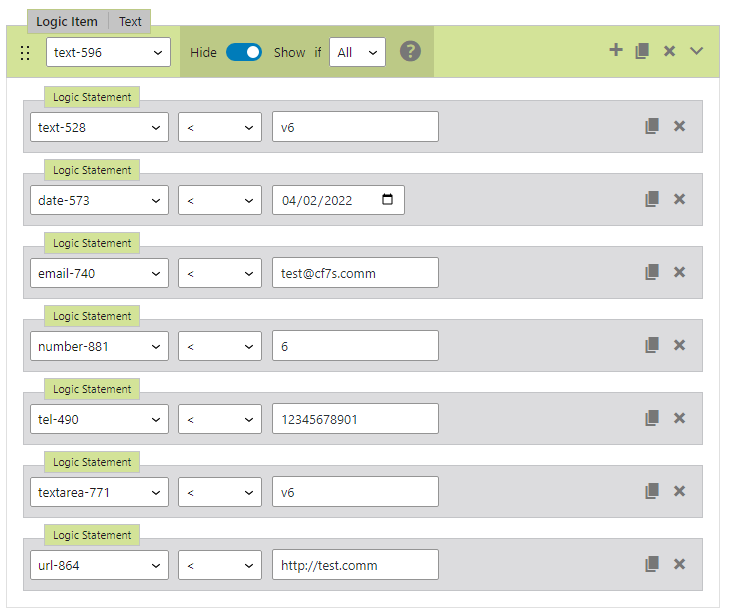Viewport: 730px width, 616px height.
Task: Open the operator dropdown for tel-490
Action: click(x=220, y=419)
